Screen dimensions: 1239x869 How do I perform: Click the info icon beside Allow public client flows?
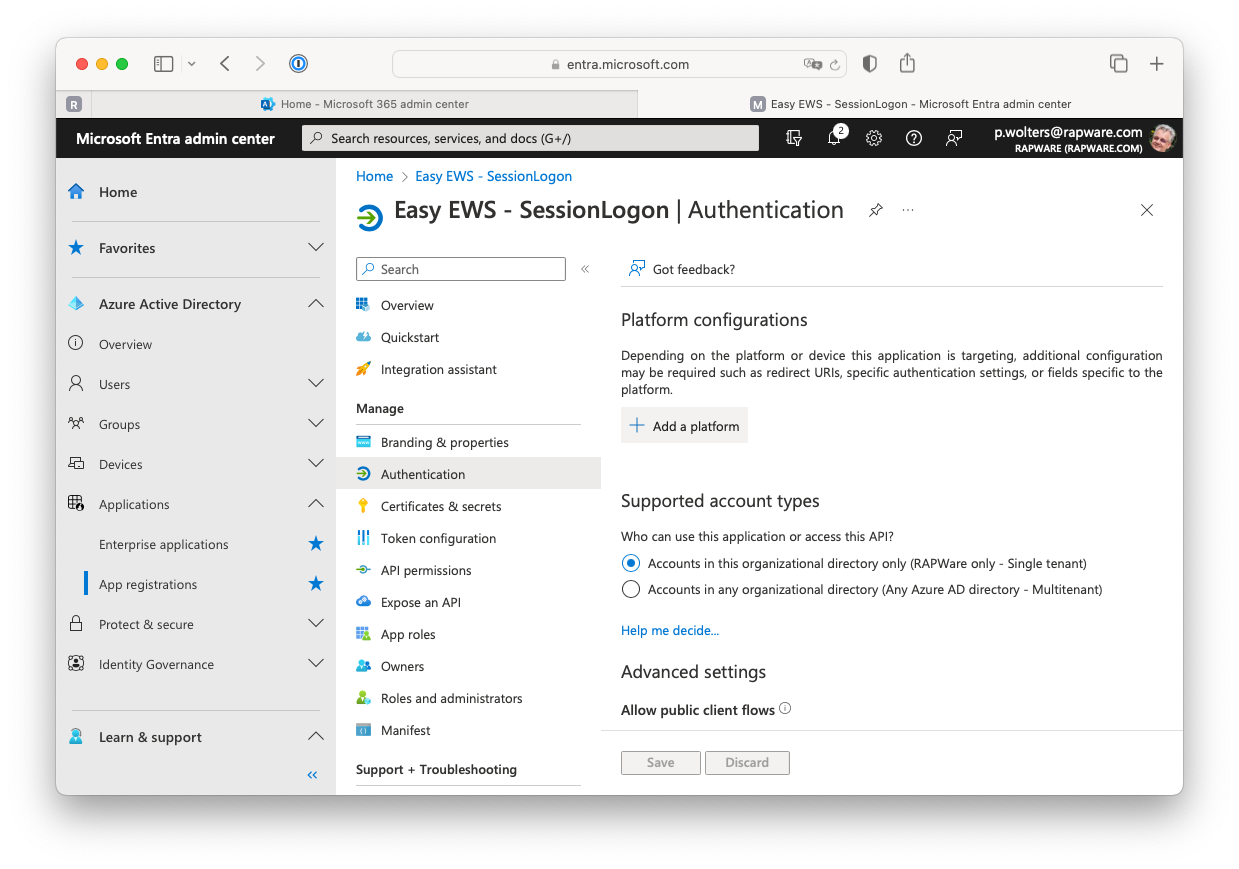(785, 709)
